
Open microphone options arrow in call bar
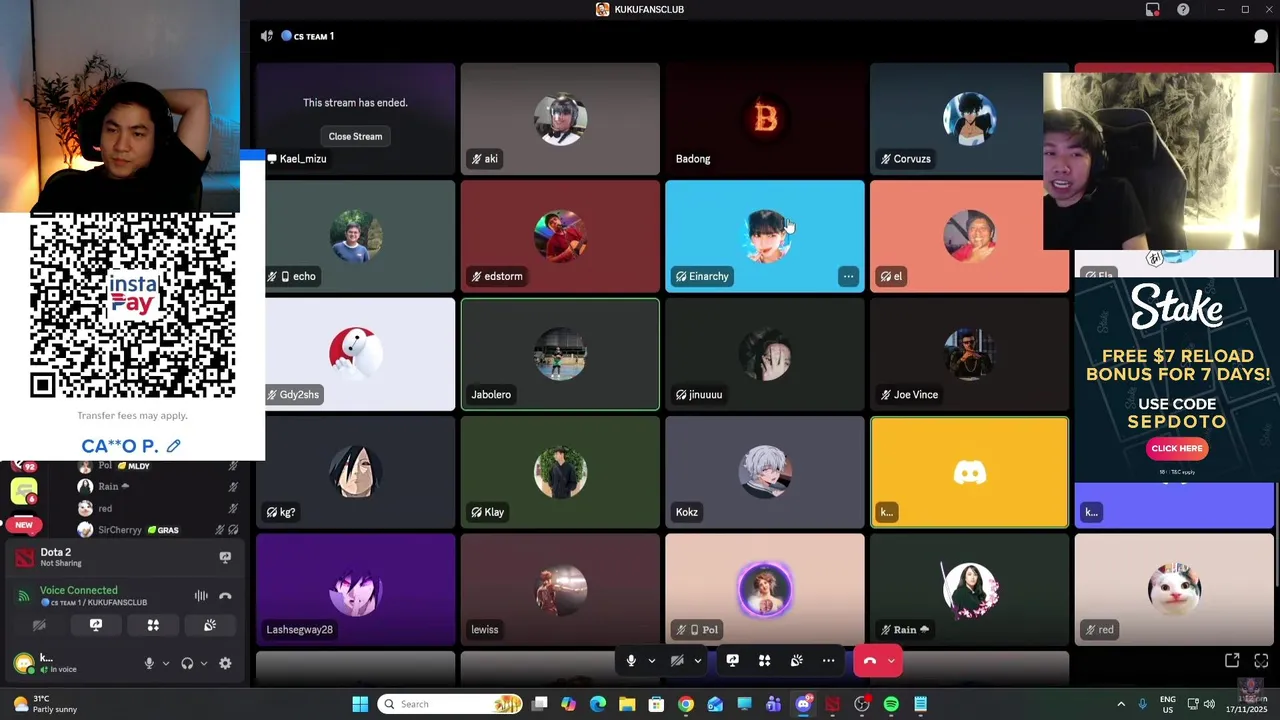pyautogui.click(x=652, y=661)
